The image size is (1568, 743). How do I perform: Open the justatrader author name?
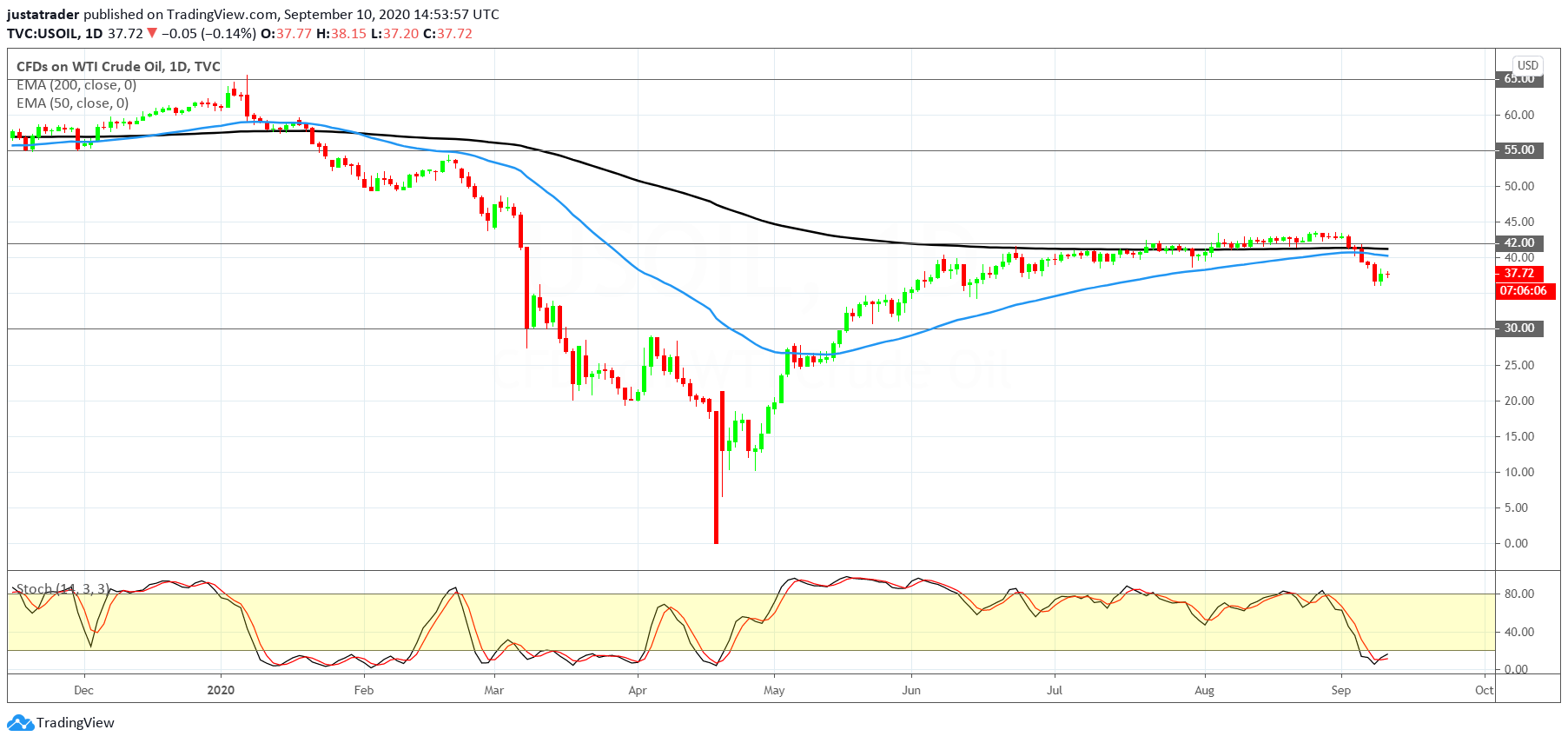coord(43,15)
